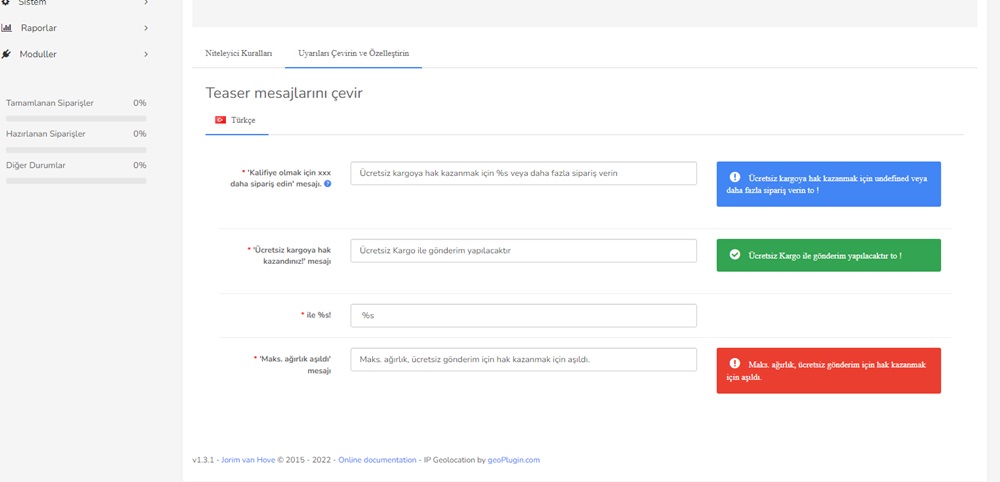
Task: Click the green 'Ücretsiz Kargo ile gönderim' preview alert
Action: tap(828, 255)
